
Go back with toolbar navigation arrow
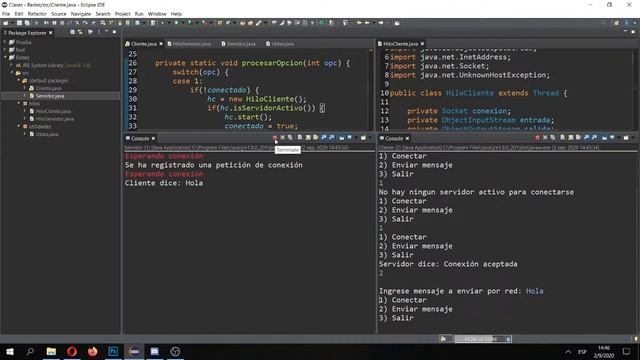click(x=367, y=23)
